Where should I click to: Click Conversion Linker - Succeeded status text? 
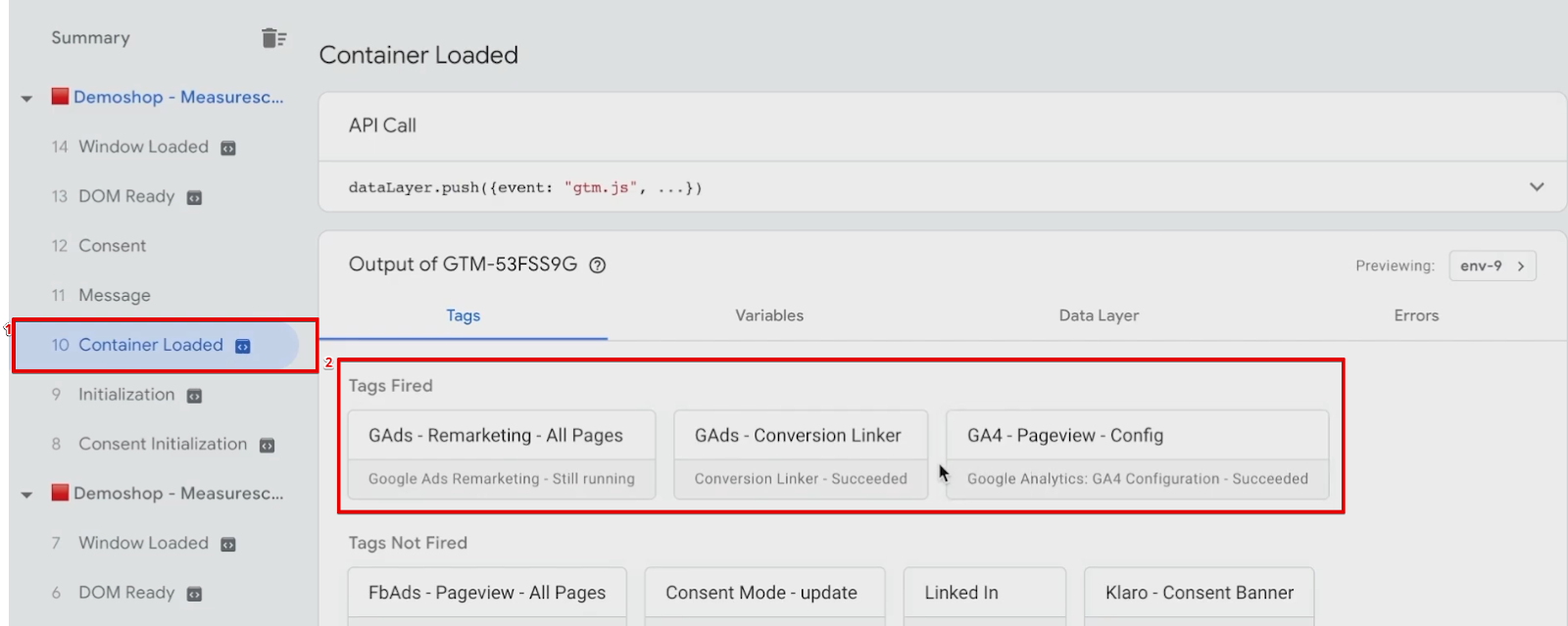click(x=801, y=479)
